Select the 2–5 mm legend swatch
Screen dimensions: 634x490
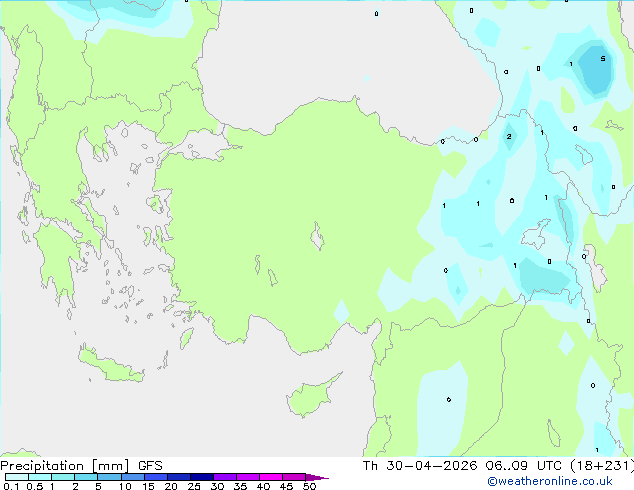(x=86, y=477)
